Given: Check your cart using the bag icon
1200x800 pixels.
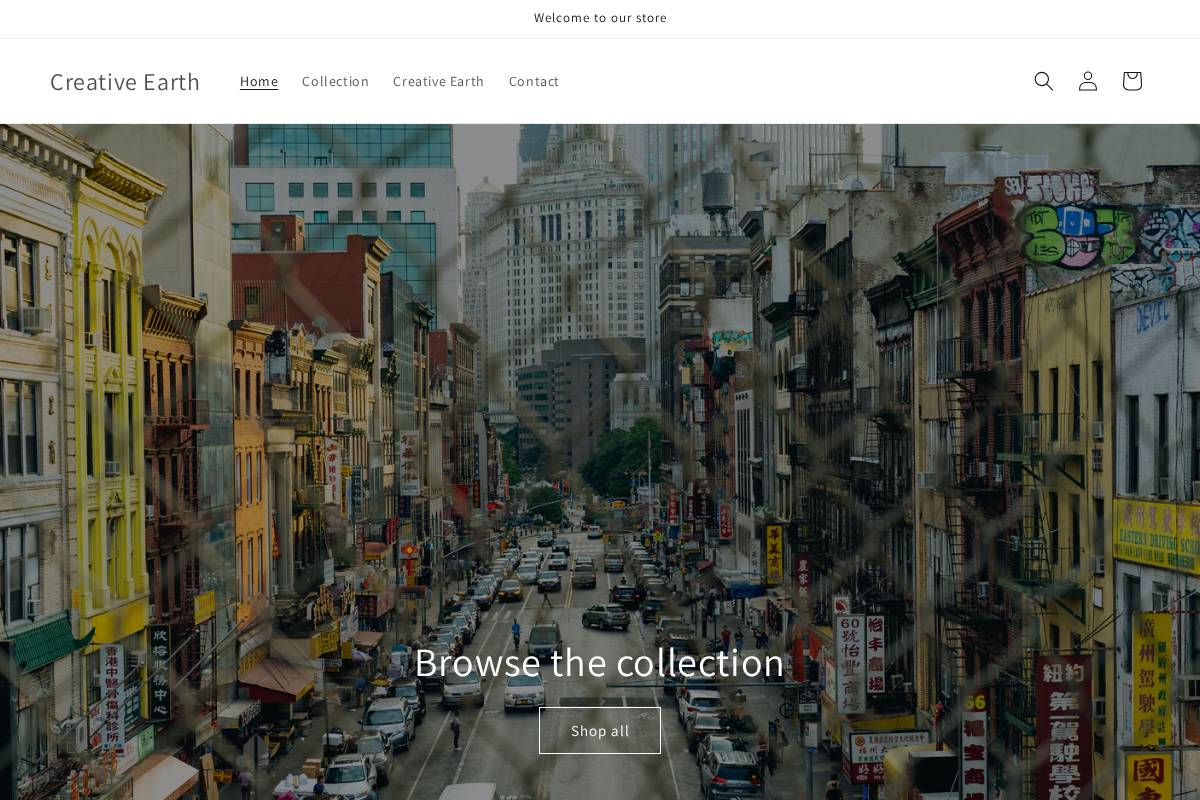Looking at the screenshot, I should coord(1131,81).
